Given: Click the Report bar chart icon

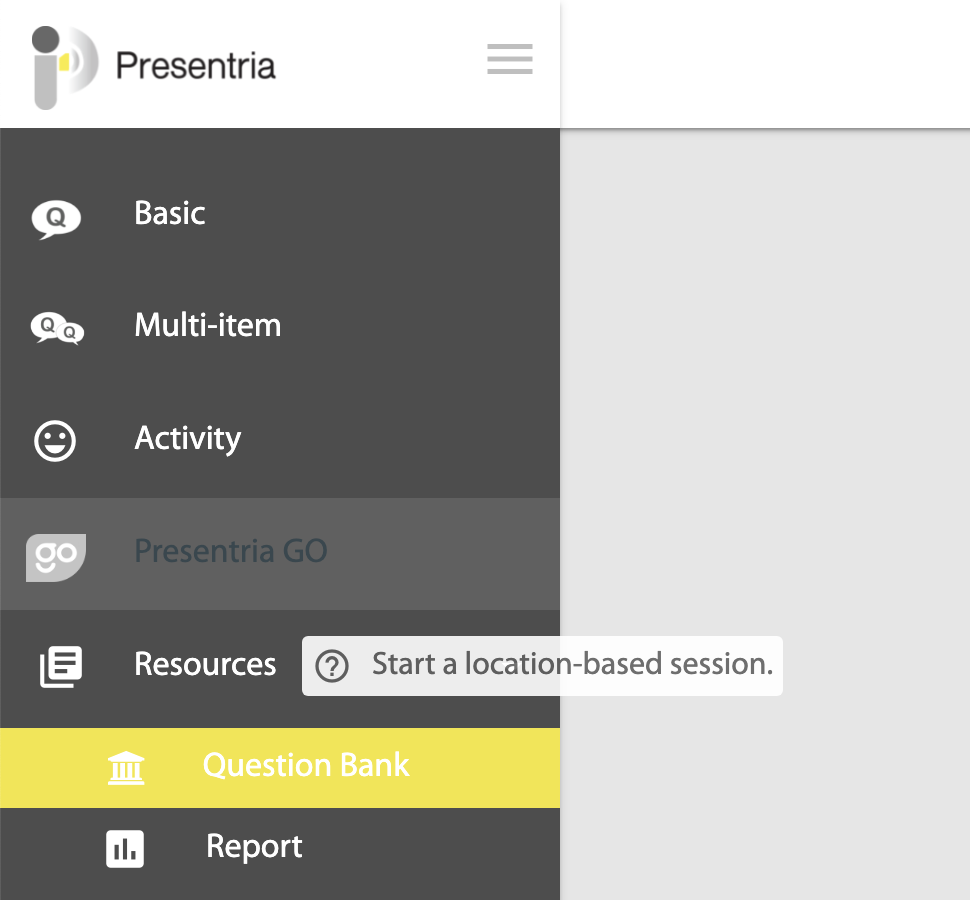Looking at the screenshot, I should 125,849.
